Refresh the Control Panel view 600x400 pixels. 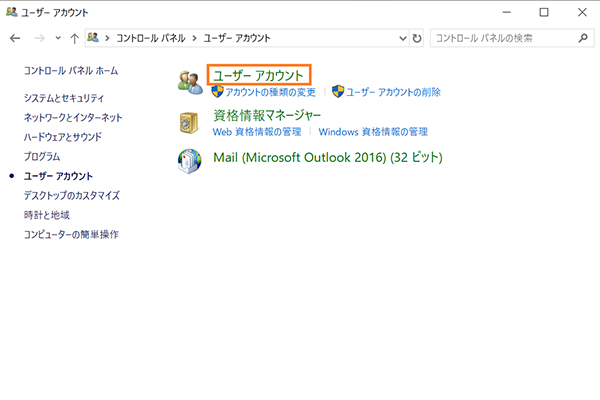(x=417, y=38)
